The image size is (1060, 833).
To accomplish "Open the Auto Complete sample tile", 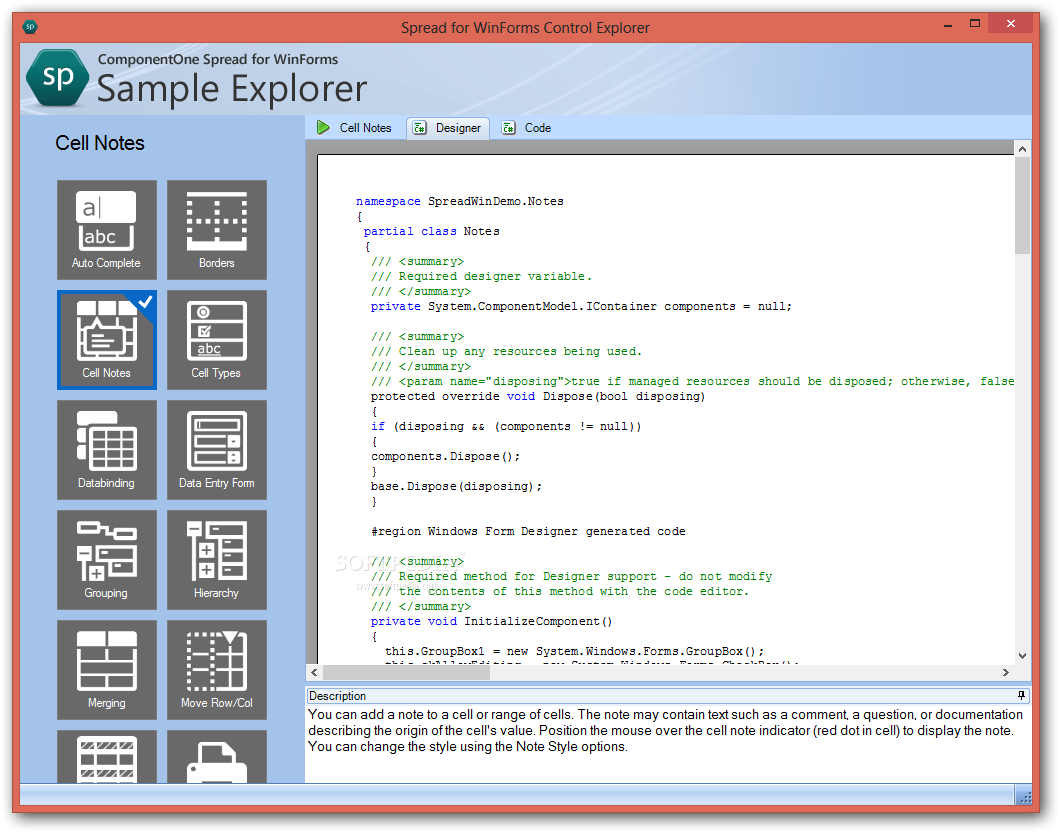I will (107, 230).
